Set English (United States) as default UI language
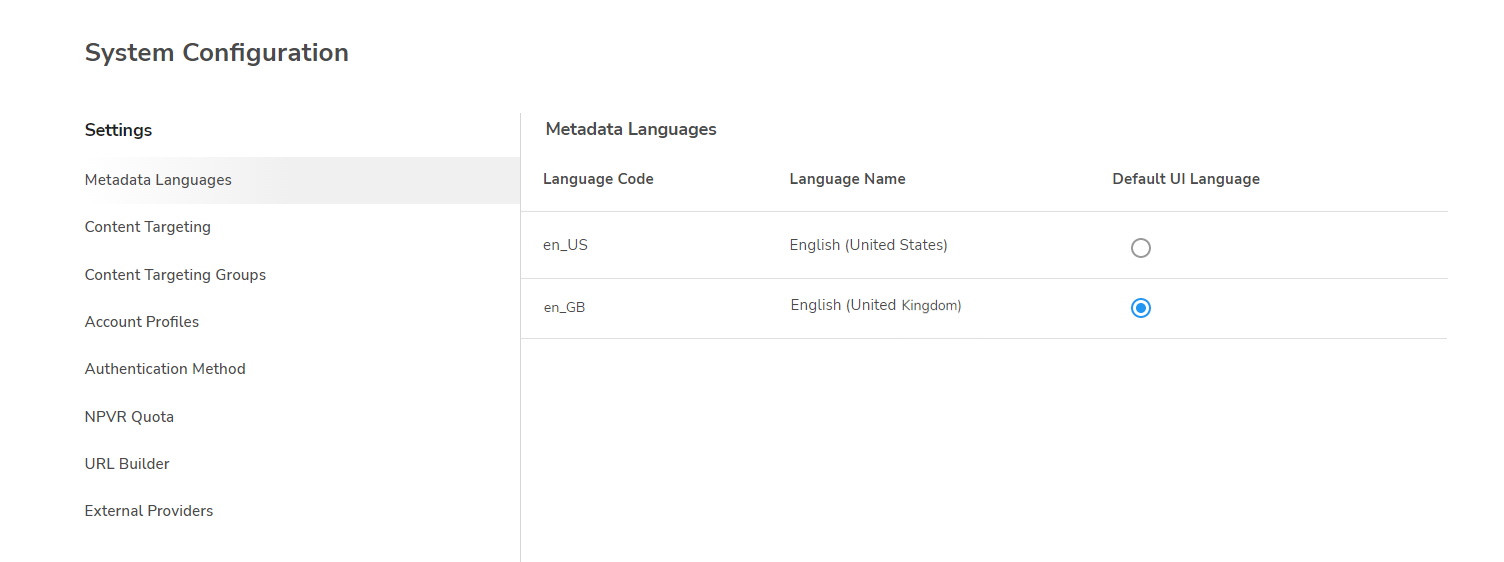The image size is (1504, 562). tap(1141, 248)
